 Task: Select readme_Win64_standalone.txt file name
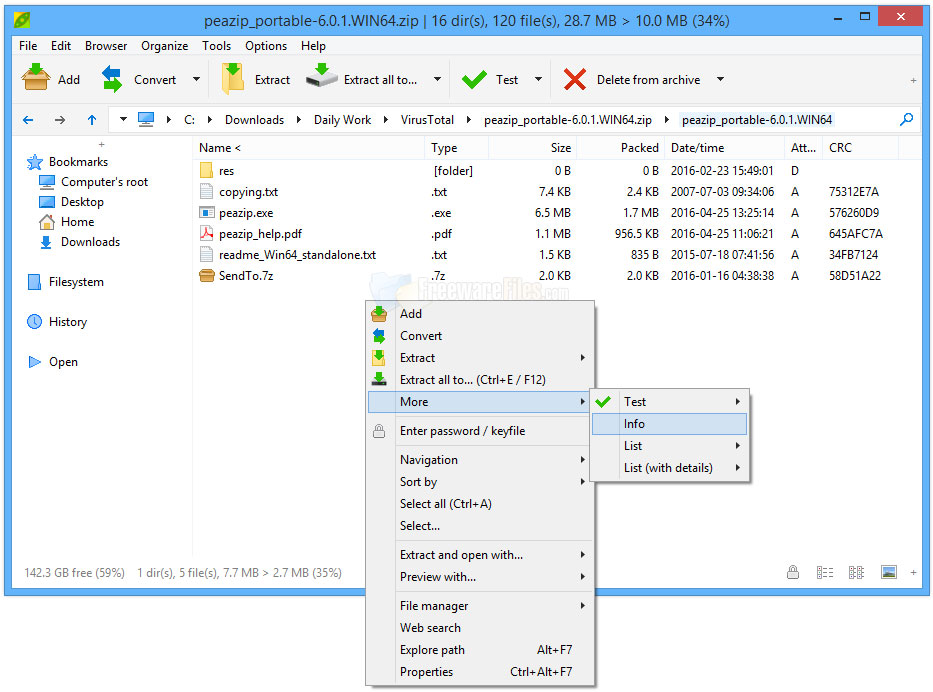[x=298, y=255]
